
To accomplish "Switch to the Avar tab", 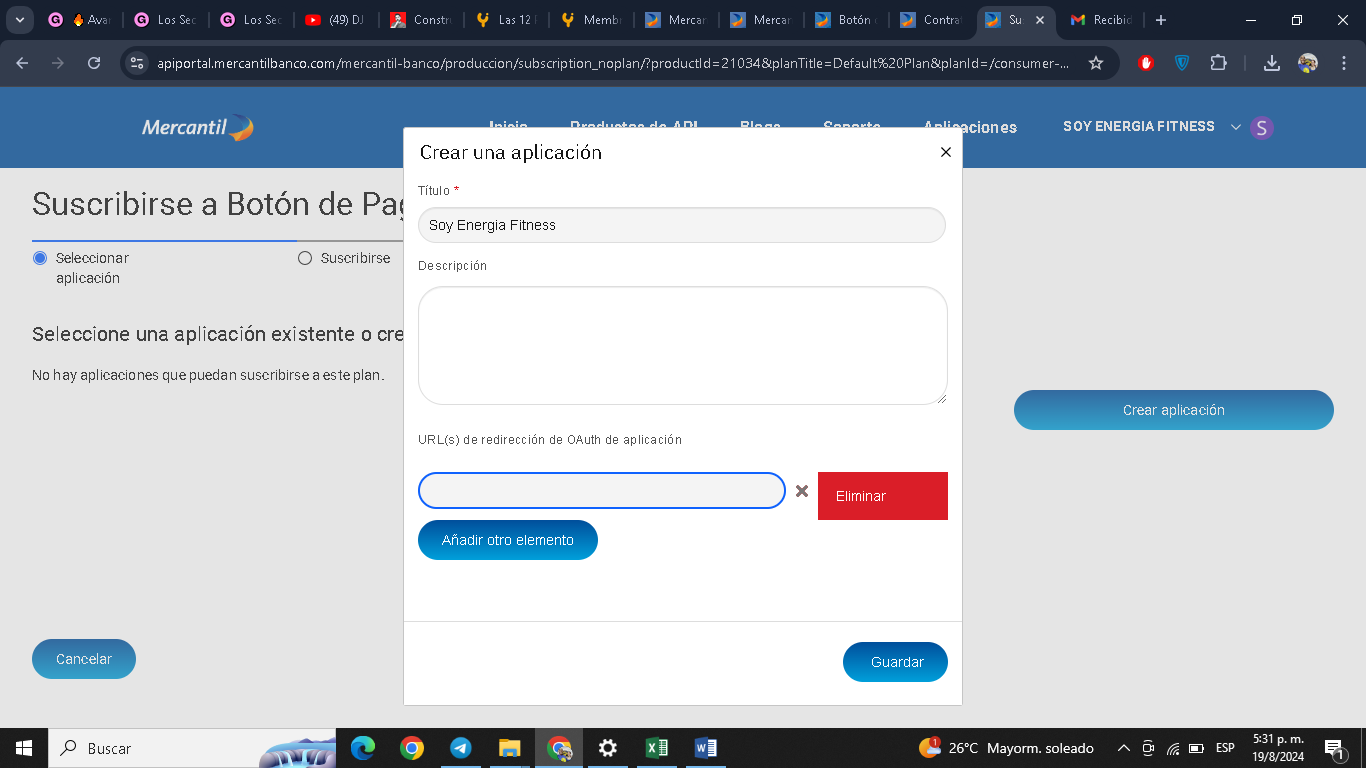I will [81, 20].
